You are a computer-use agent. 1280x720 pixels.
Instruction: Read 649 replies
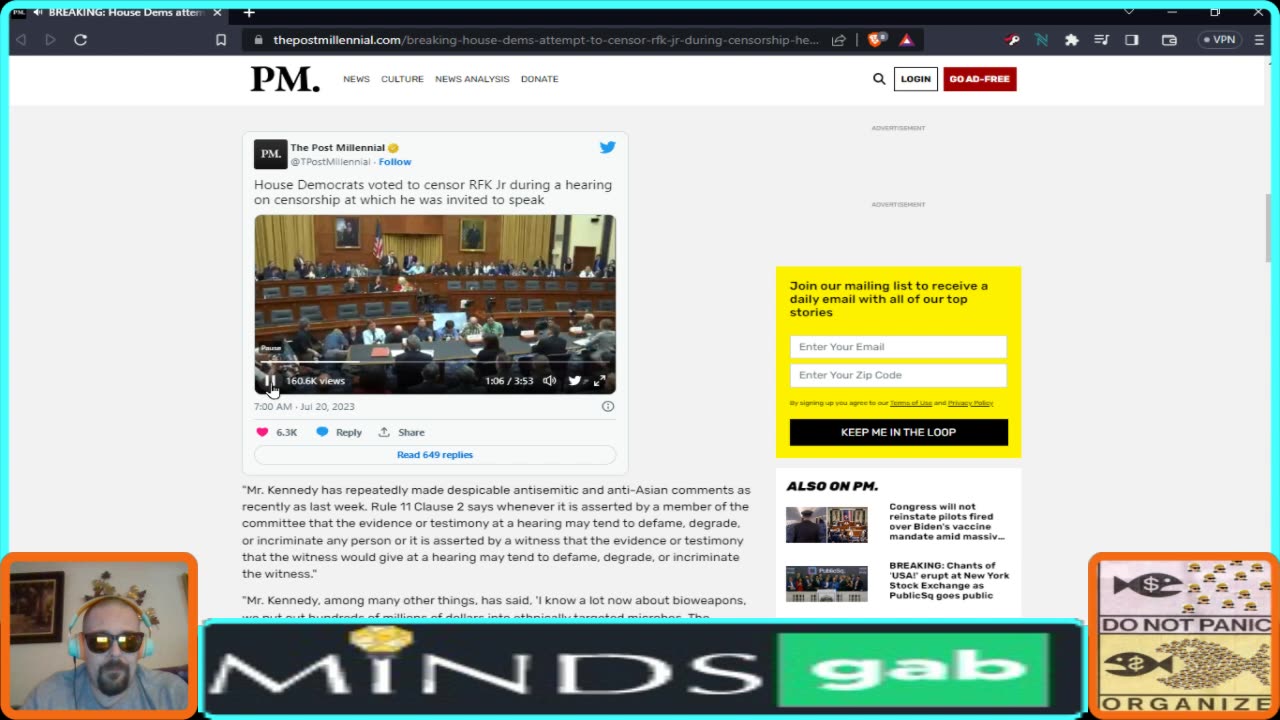coord(435,455)
